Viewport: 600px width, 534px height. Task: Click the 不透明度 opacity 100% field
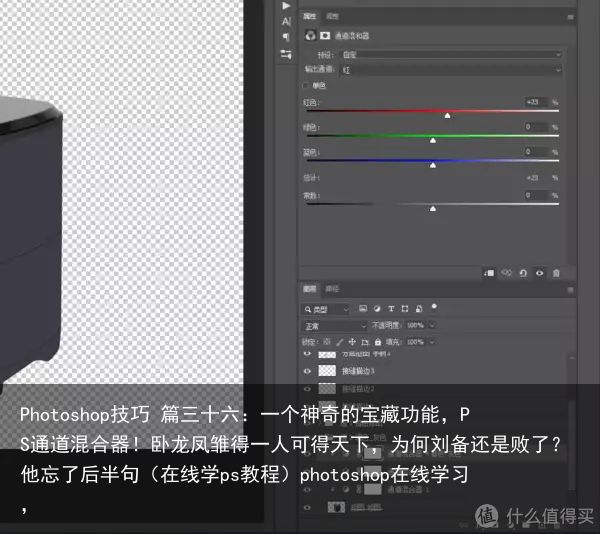coord(416,325)
